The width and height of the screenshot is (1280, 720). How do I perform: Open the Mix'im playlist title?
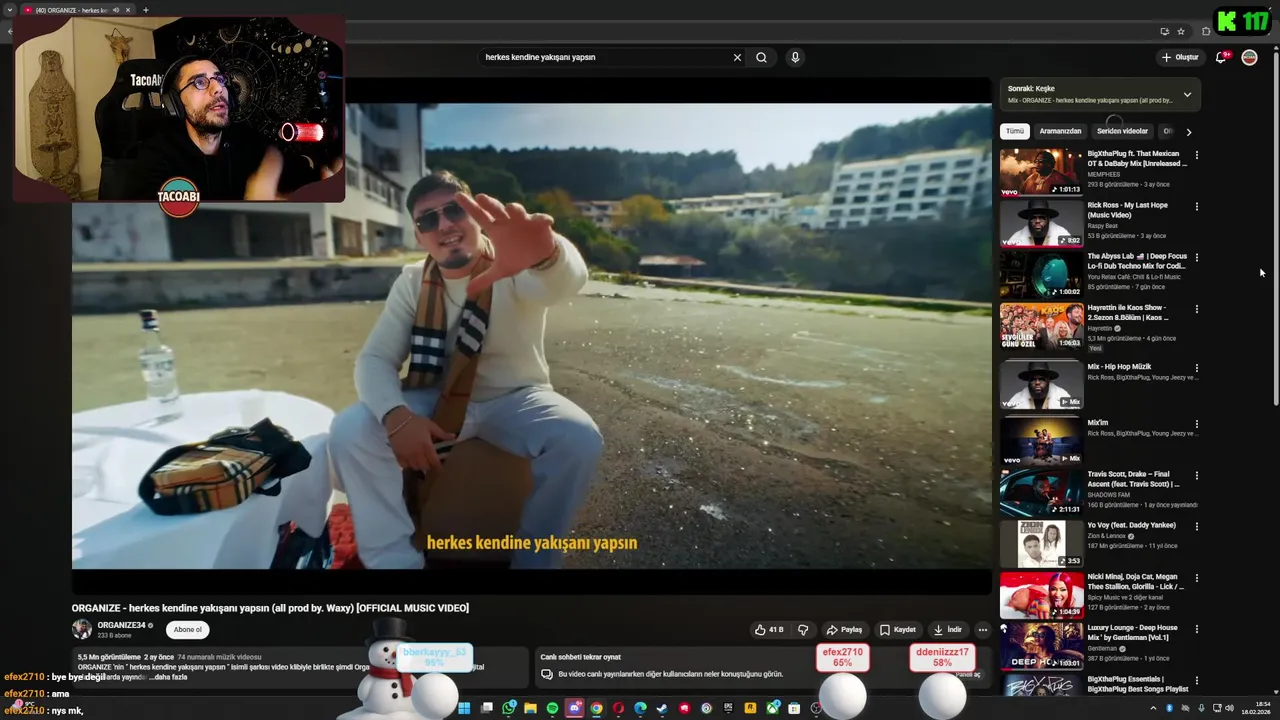click(x=1098, y=423)
